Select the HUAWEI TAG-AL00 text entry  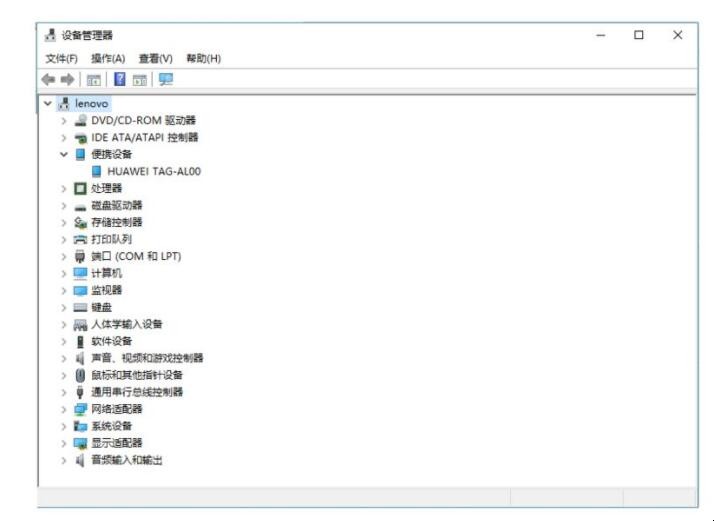[154, 171]
